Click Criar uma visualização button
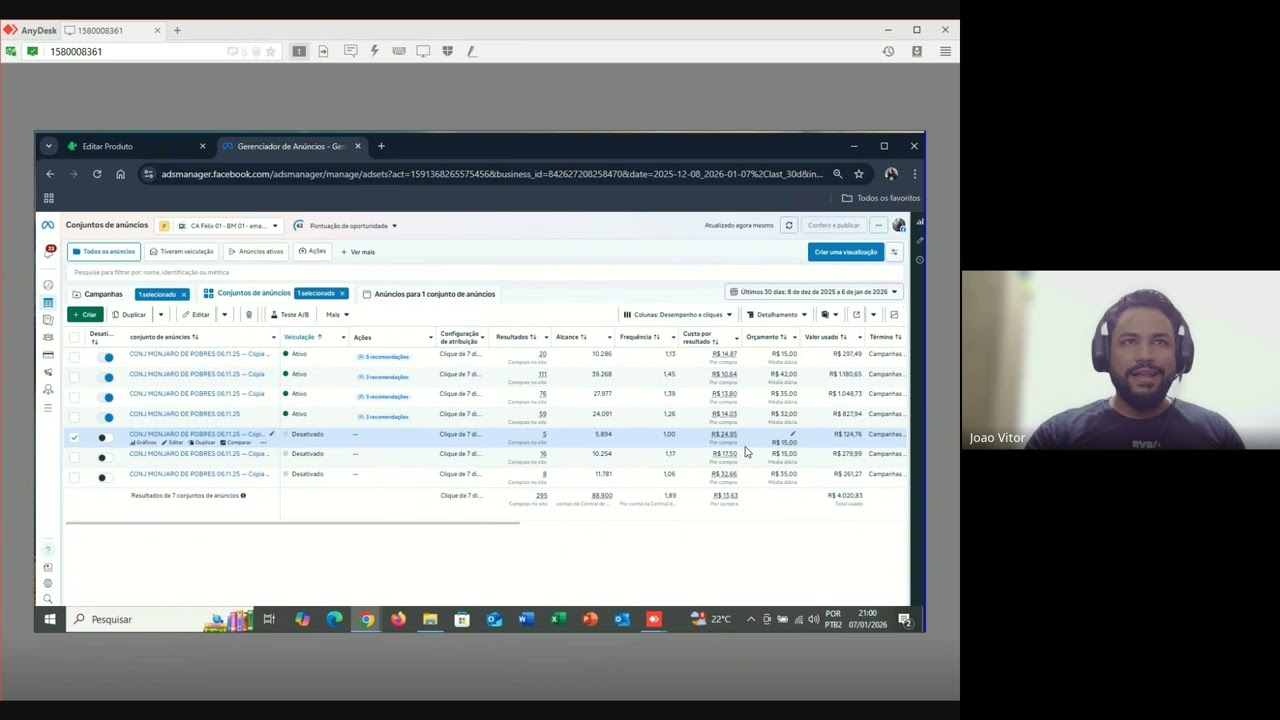 (845, 252)
